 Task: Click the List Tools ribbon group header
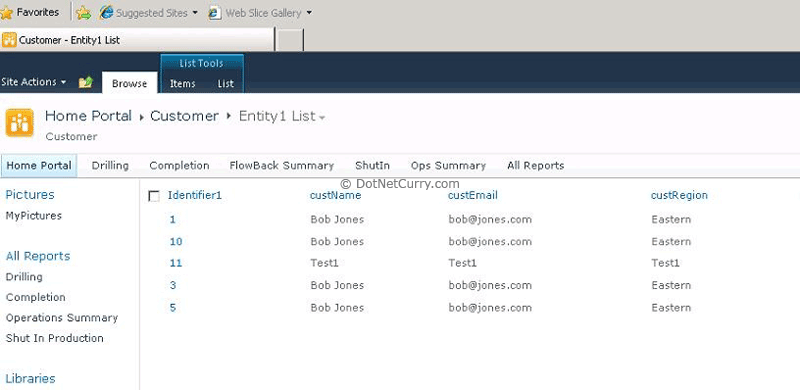(x=202, y=64)
